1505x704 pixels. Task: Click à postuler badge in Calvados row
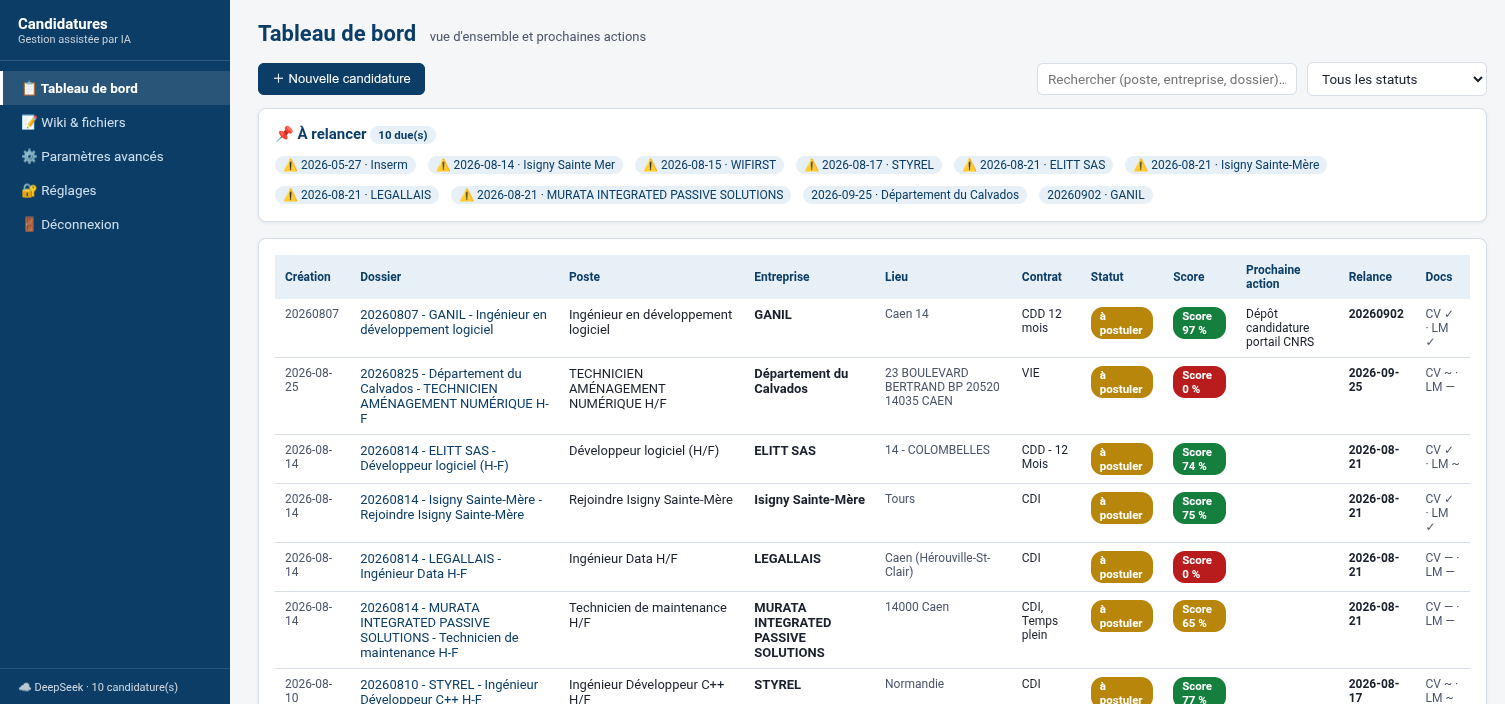pos(1121,382)
